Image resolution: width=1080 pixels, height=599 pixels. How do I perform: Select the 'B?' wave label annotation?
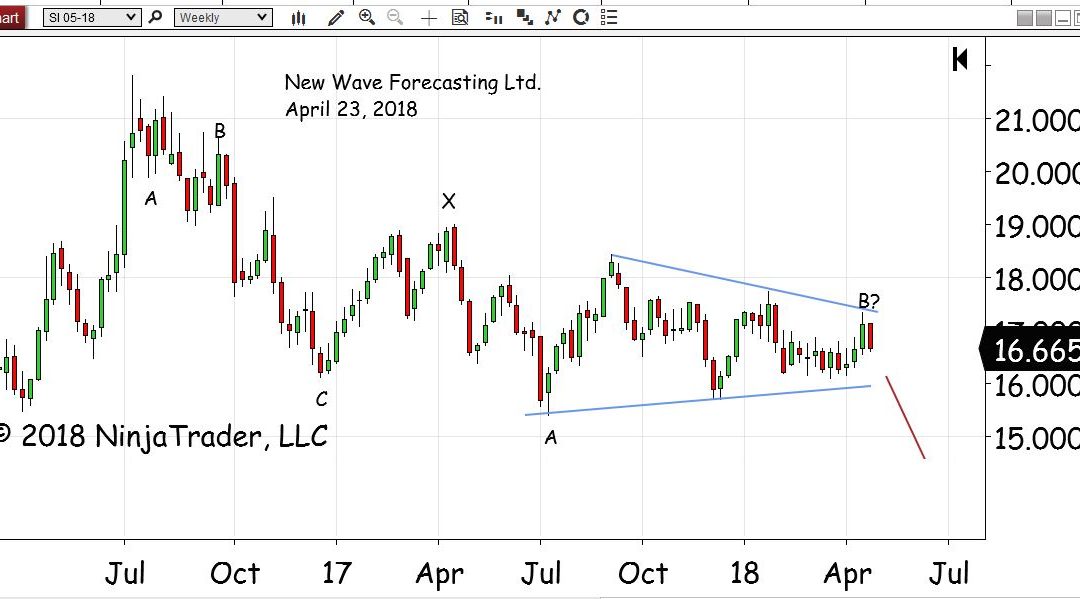[869, 301]
